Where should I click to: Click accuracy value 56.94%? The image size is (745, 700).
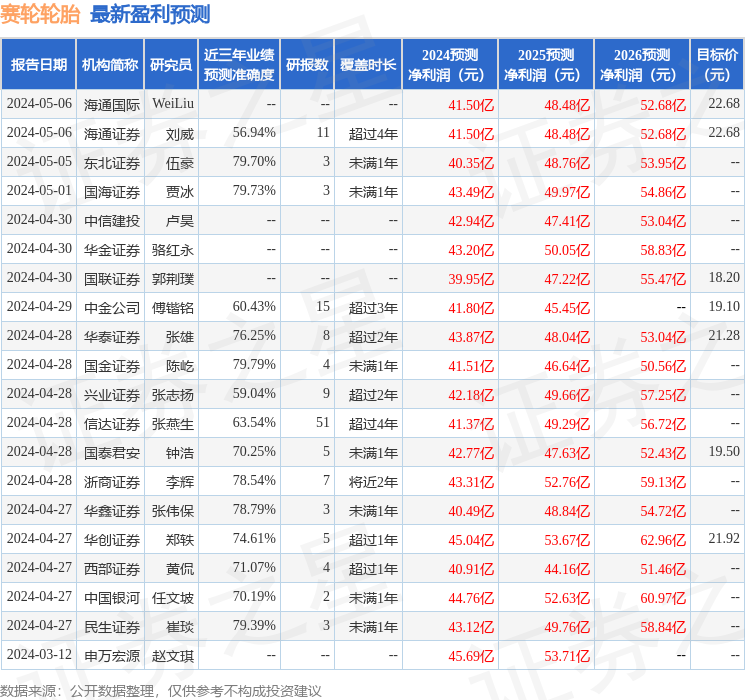pyautogui.click(x=254, y=133)
